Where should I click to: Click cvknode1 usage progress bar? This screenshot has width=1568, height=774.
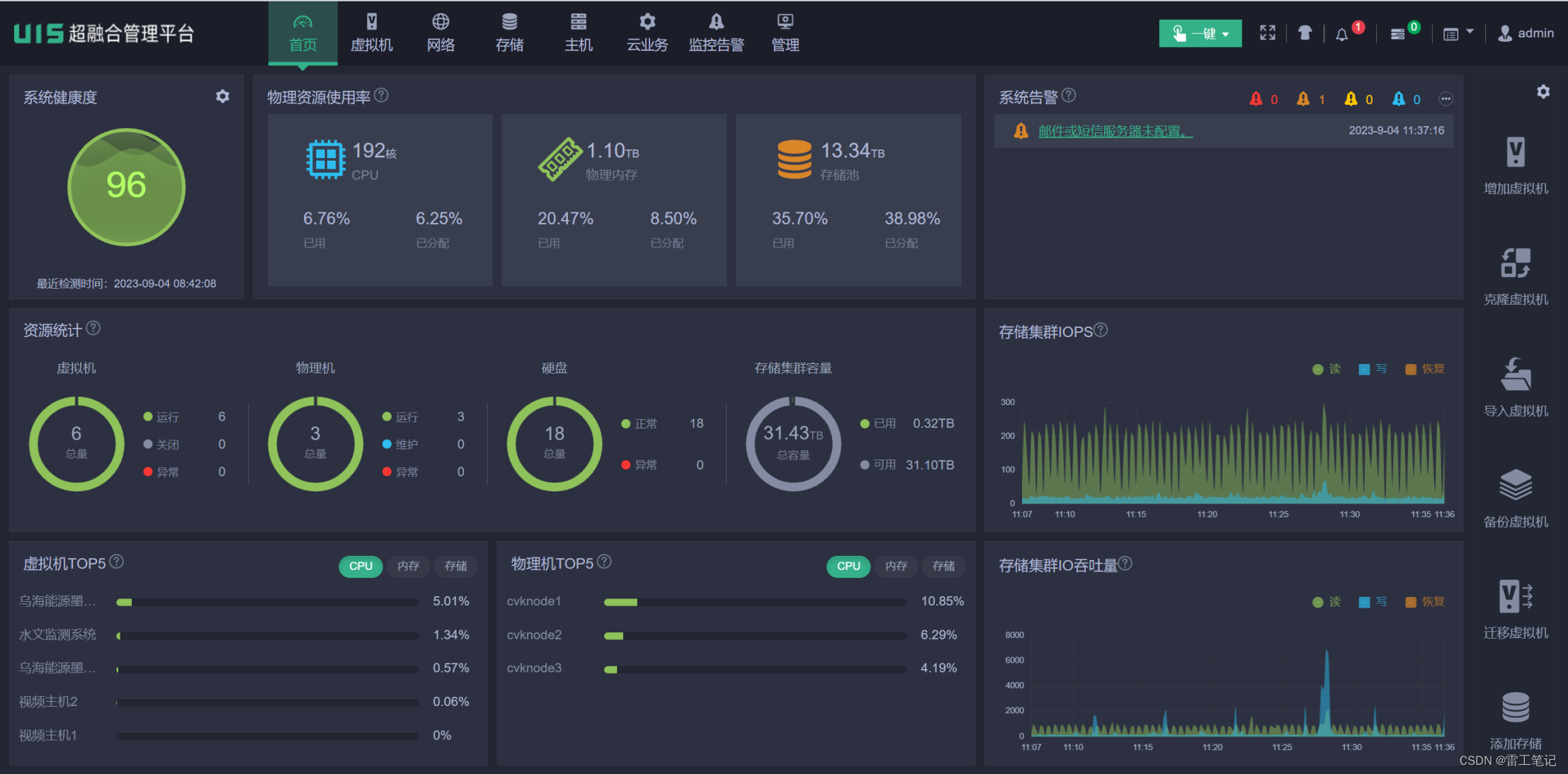755,603
